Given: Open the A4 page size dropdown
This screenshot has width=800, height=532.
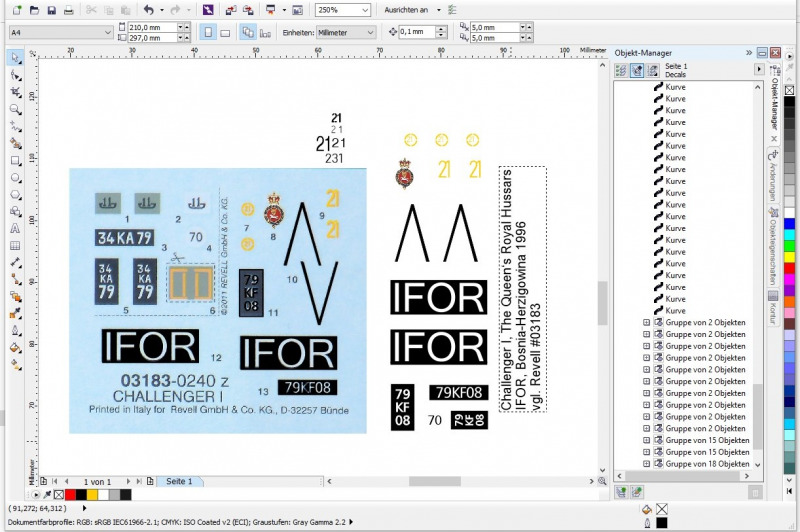Looking at the screenshot, I should pos(107,32).
